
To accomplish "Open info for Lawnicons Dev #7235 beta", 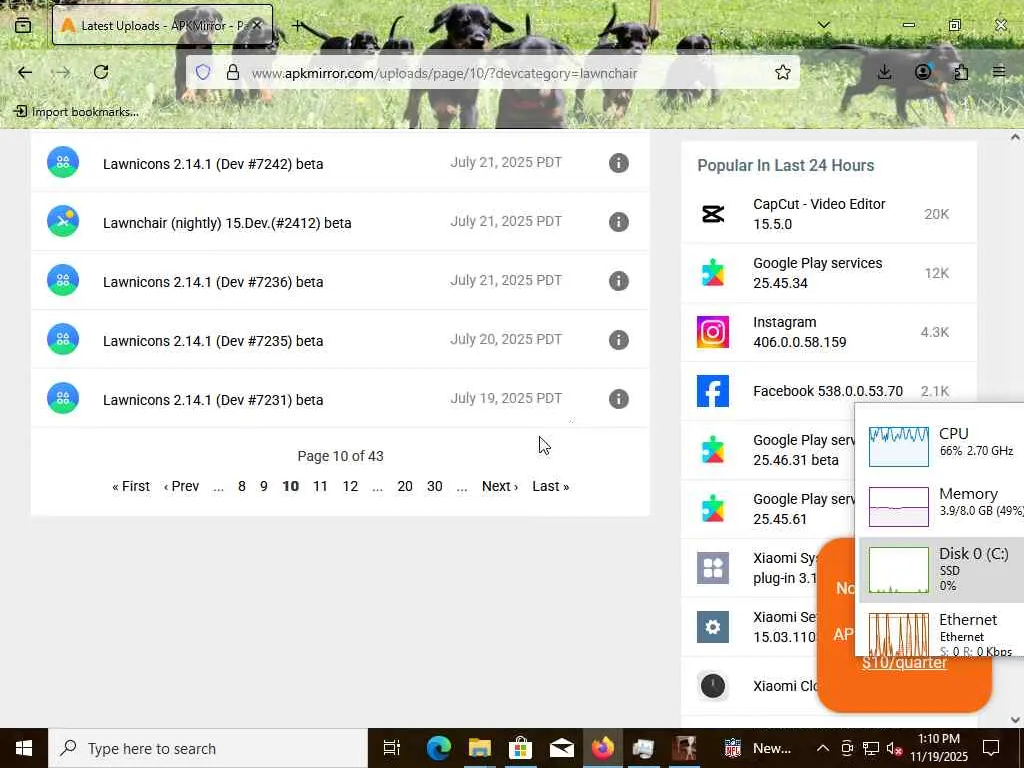I will coord(618,340).
